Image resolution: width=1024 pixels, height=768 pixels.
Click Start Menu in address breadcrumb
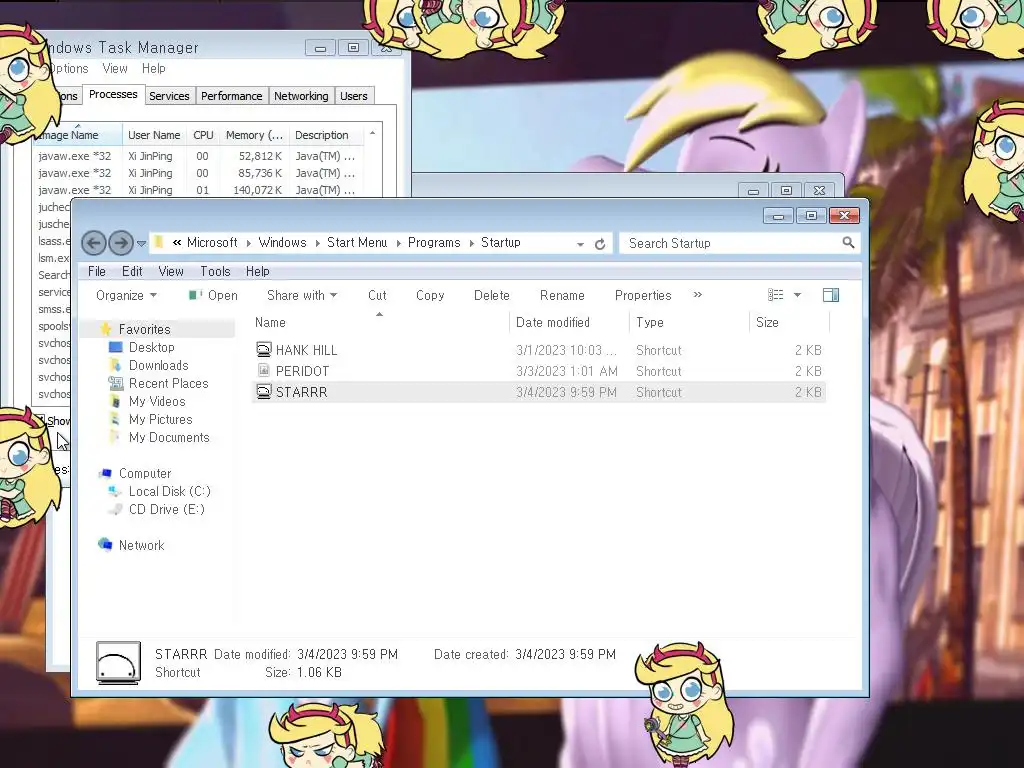pos(357,242)
